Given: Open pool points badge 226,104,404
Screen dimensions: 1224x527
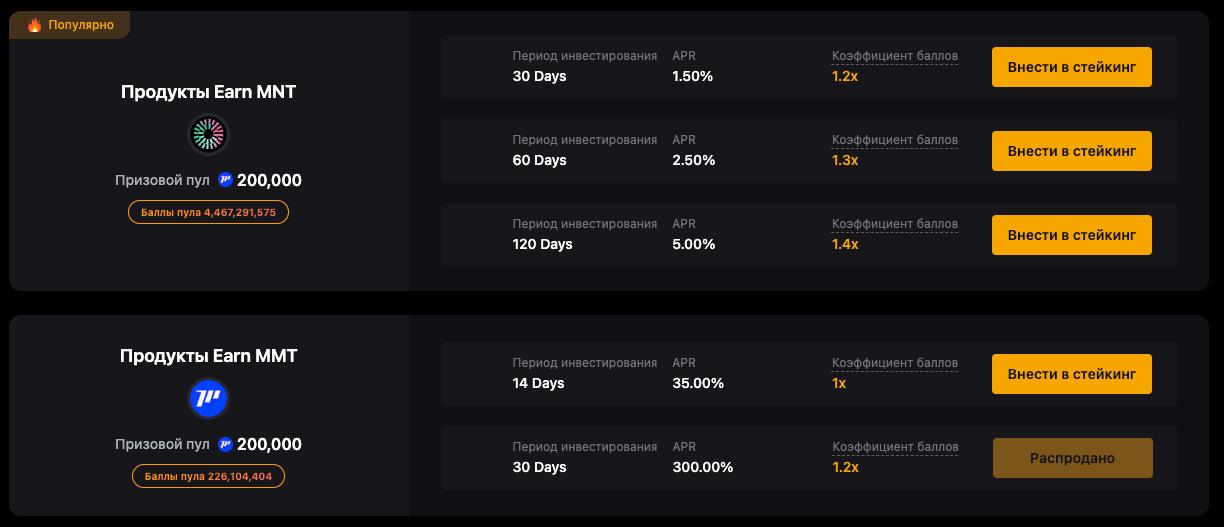Looking at the screenshot, I should click(208, 476).
